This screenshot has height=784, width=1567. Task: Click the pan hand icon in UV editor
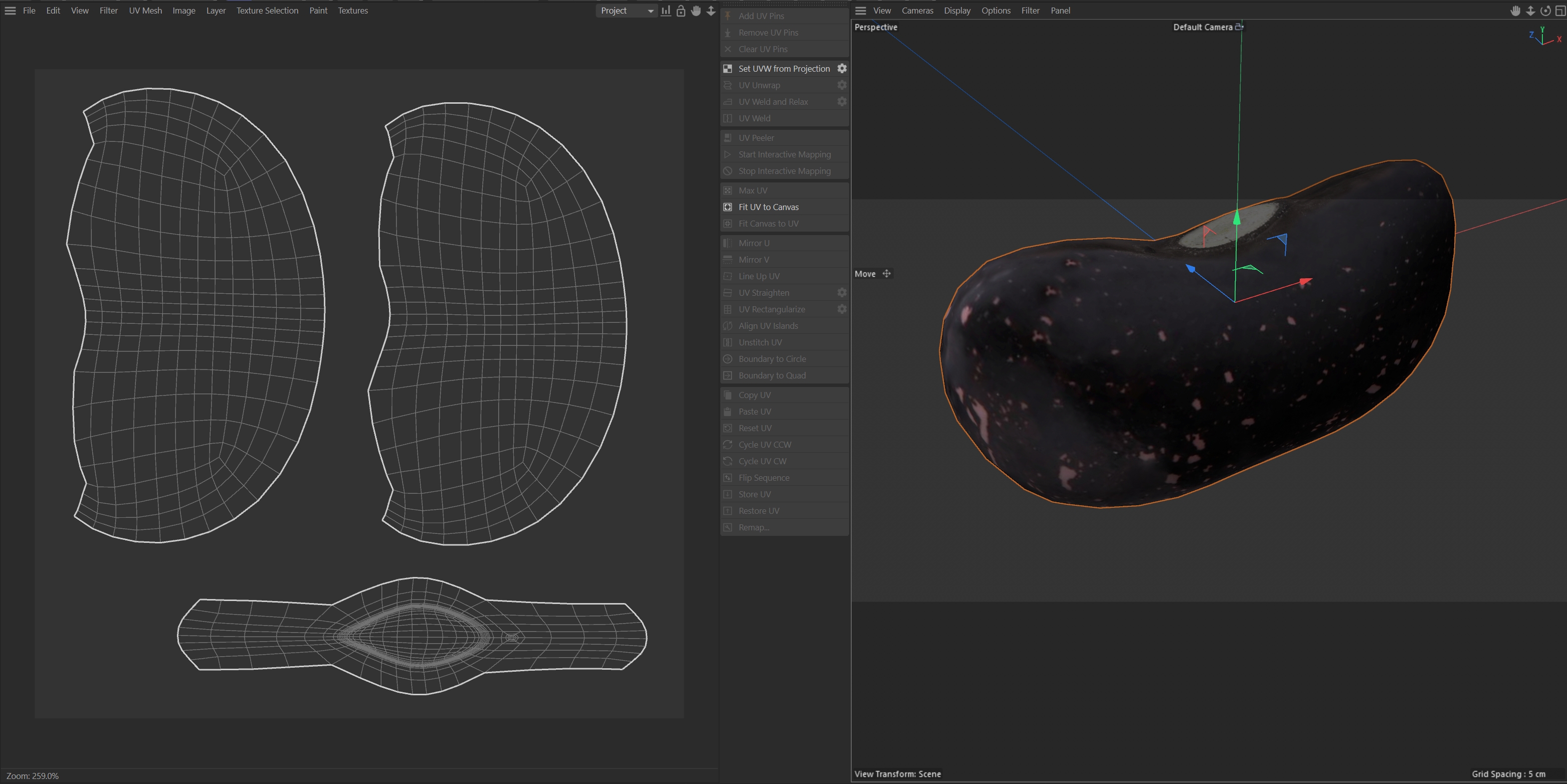point(696,11)
